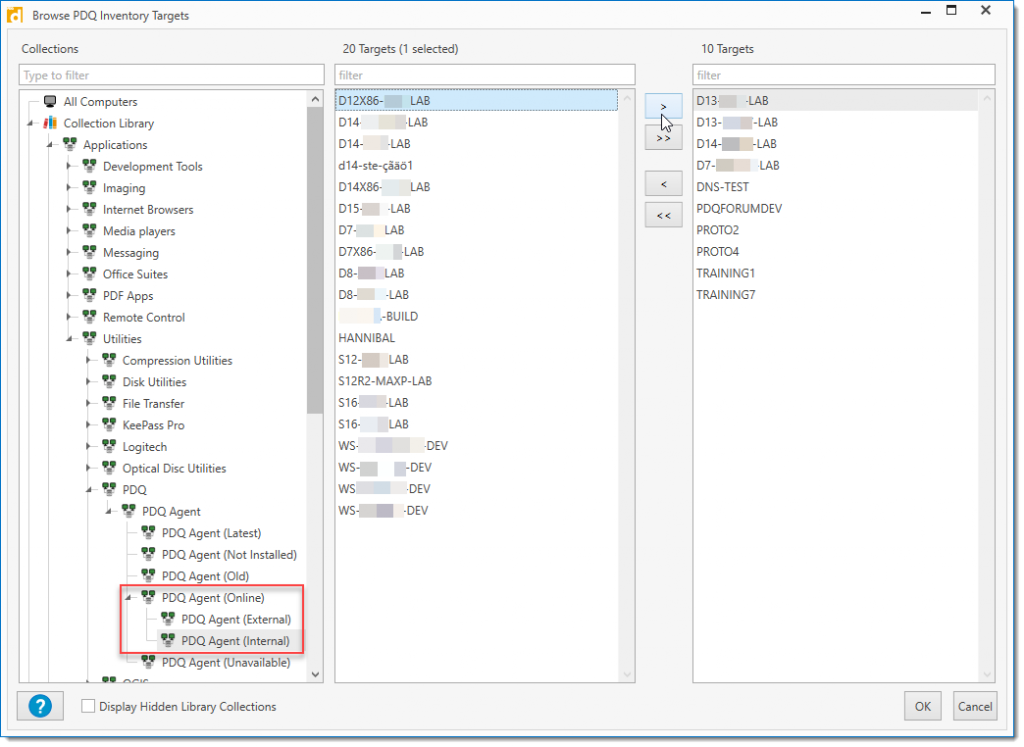Click the Messaging collection icon
This screenshot has width=1024, height=747.
[x=89, y=252]
